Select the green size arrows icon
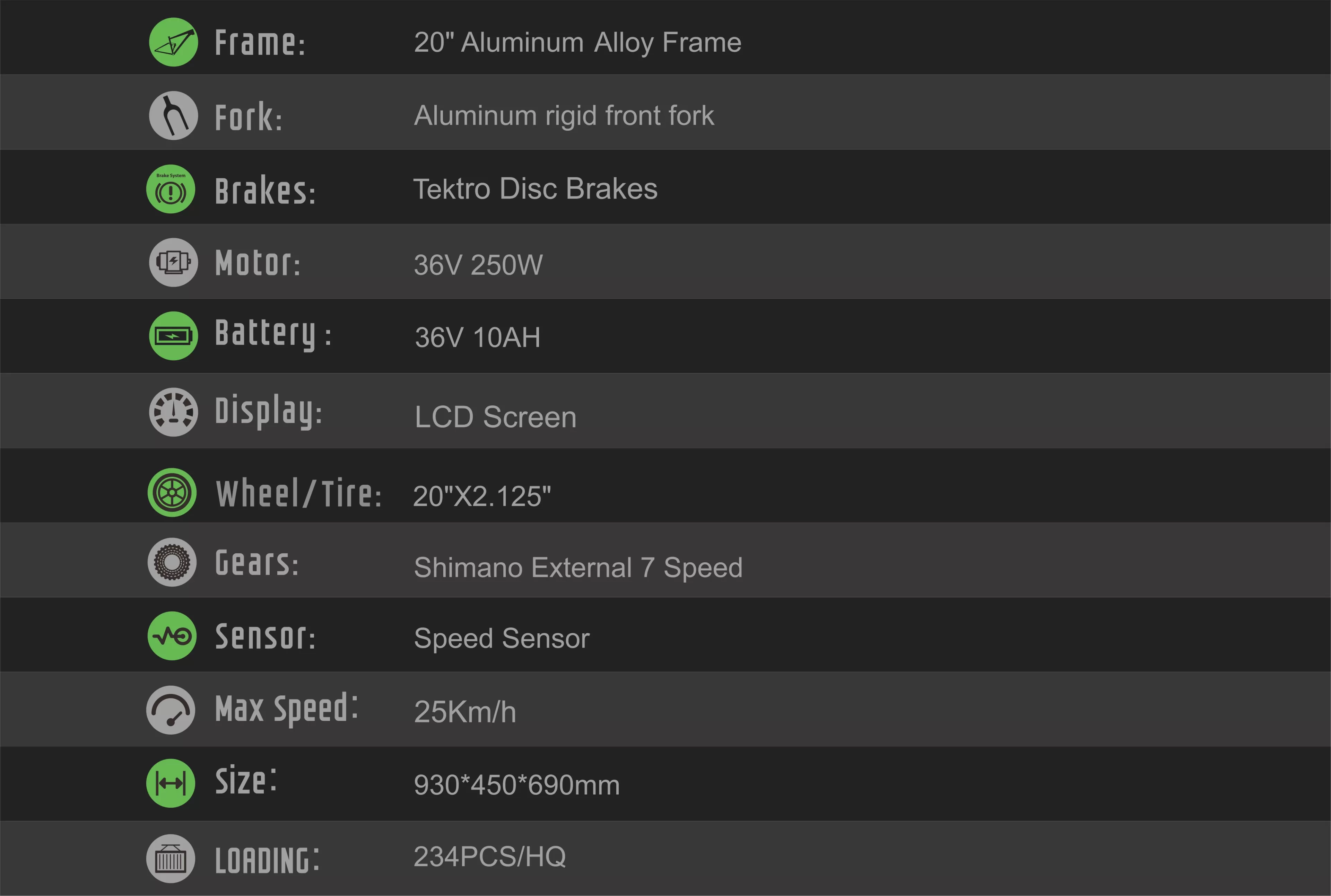 [x=171, y=783]
